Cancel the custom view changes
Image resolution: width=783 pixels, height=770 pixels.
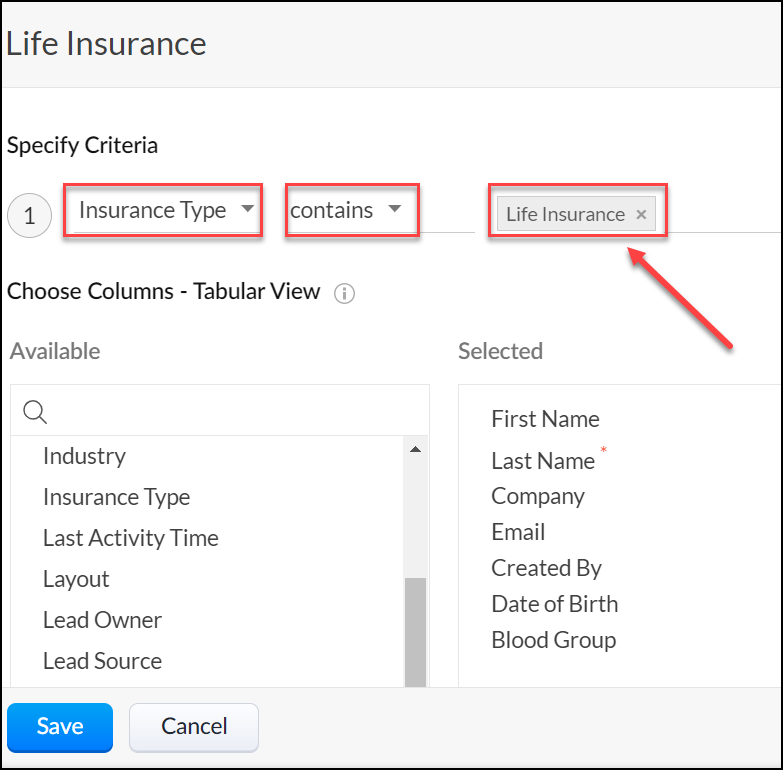click(194, 726)
